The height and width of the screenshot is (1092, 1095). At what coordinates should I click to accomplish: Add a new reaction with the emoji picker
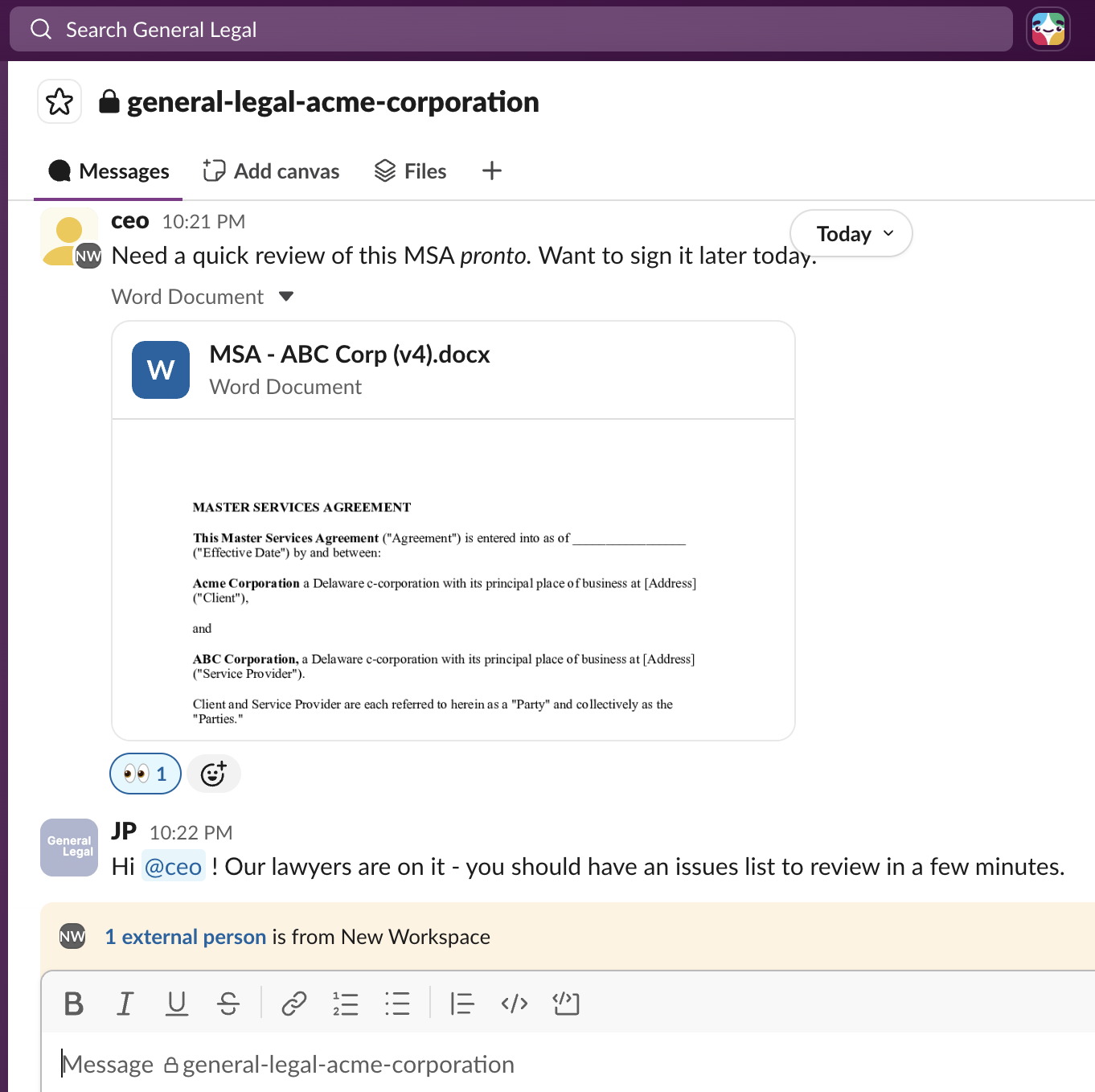pos(213,774)
